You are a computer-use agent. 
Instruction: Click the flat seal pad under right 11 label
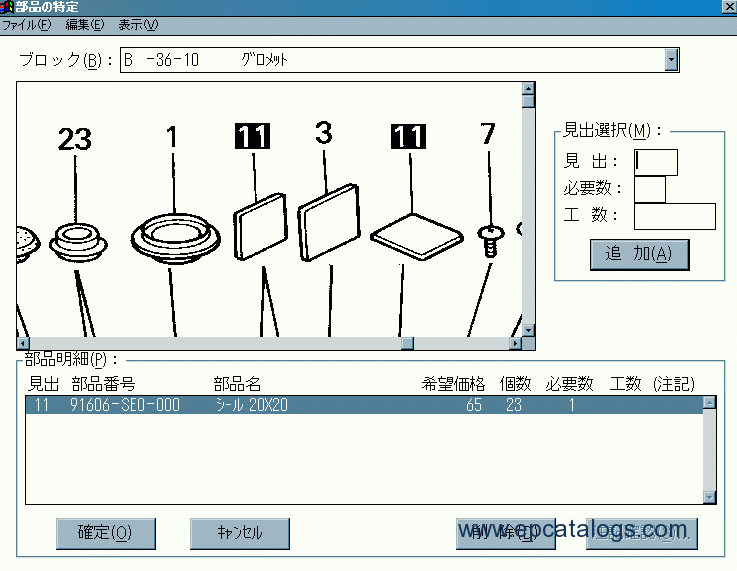(416, 234)
